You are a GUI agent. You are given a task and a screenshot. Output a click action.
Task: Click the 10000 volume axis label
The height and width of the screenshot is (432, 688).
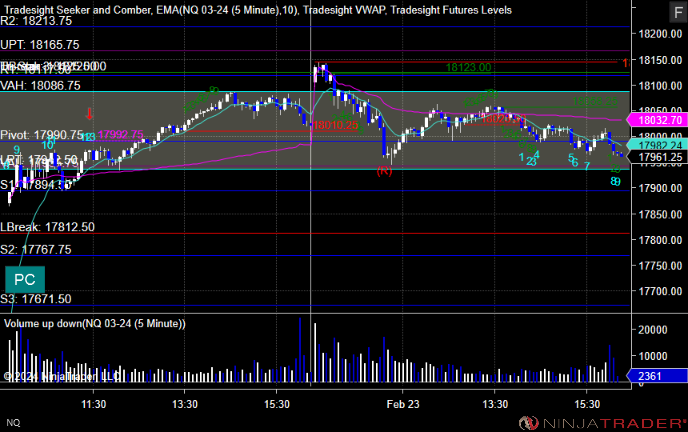pos(653,356)
